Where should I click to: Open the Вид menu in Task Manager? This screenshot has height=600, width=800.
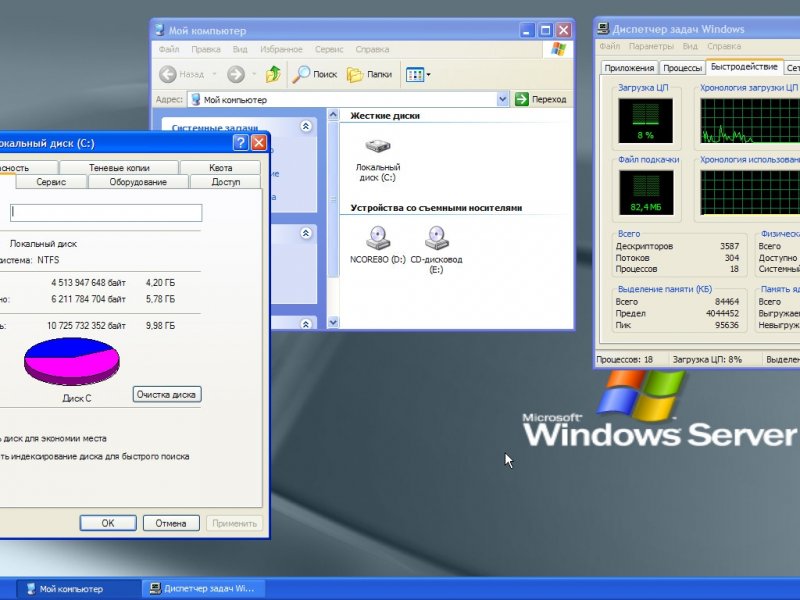[x=690, y=46]
